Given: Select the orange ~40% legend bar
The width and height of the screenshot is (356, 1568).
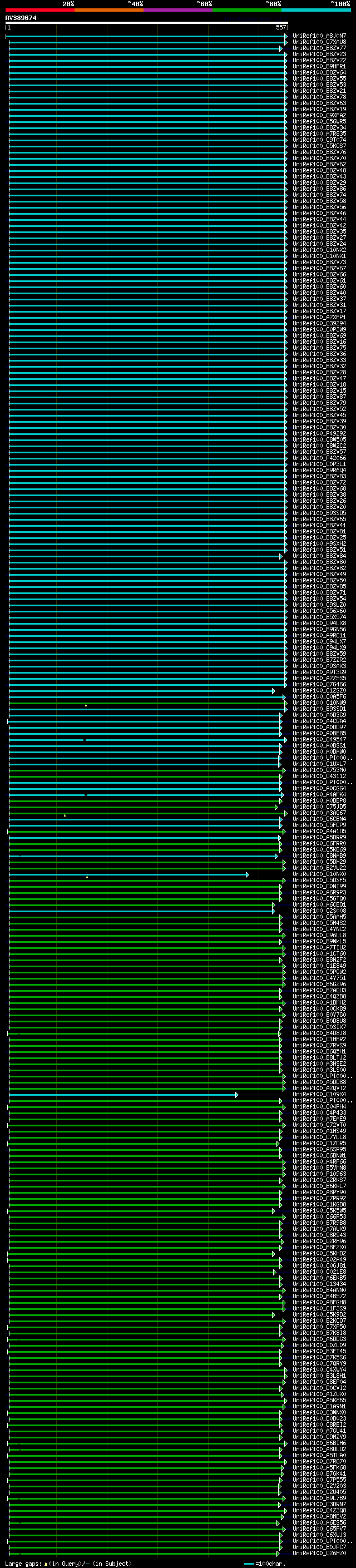Looking at the screenshot, I should click(109, 10).
